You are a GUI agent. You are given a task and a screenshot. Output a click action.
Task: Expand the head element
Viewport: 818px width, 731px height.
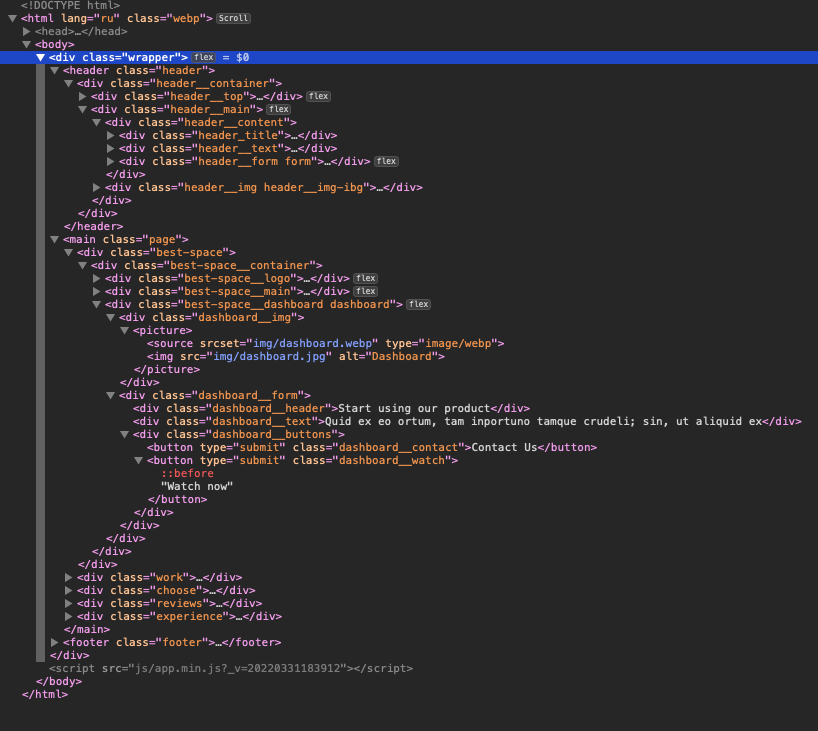point(27,31)
